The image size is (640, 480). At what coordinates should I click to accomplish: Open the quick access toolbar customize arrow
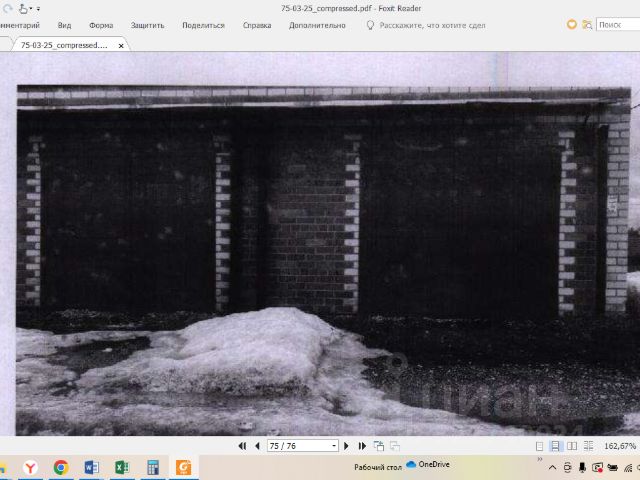[38, 9]
